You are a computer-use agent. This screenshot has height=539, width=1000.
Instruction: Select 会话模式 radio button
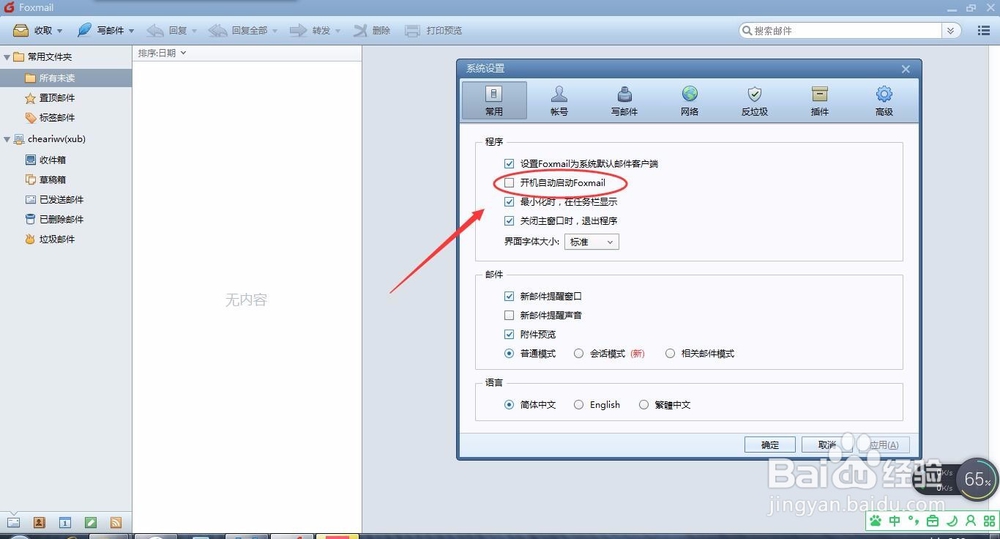578,353
